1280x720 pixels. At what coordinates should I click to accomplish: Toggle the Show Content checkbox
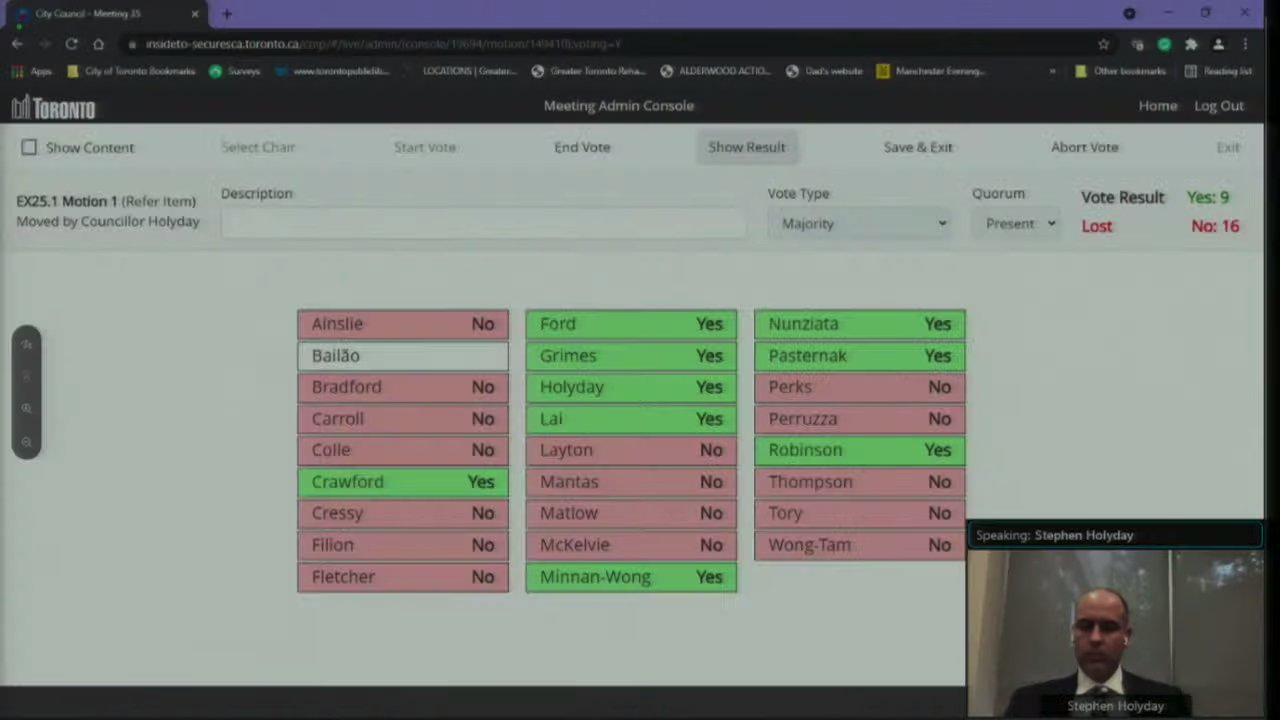[x=29, y=147]
